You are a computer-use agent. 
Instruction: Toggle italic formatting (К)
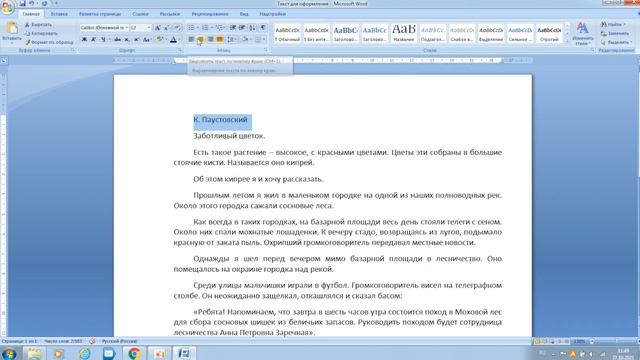pos(93,40)
